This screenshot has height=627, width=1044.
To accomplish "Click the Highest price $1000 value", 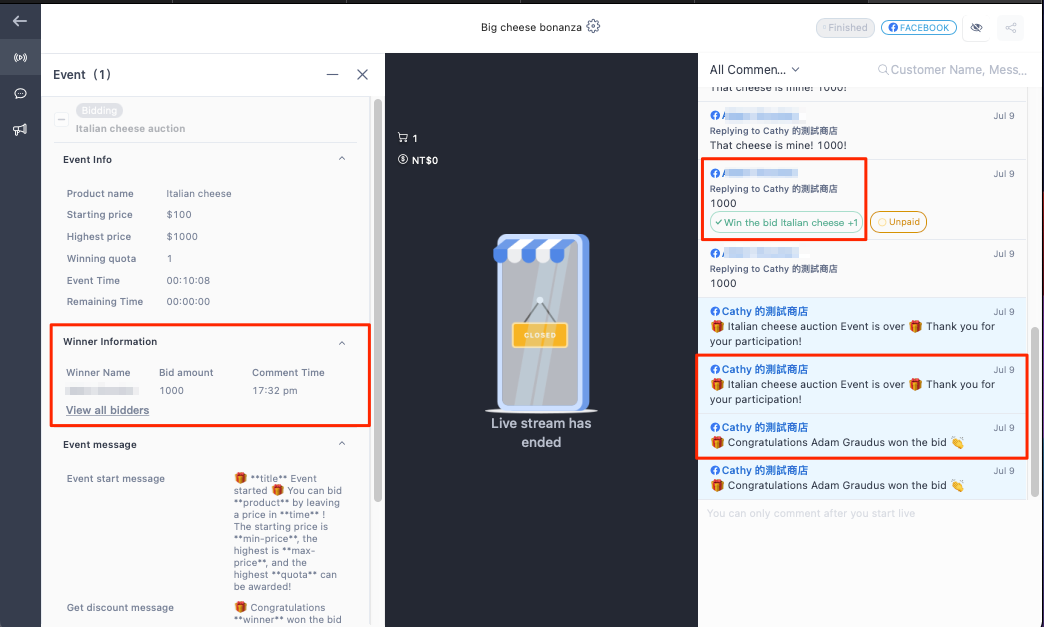I will tap(182, 236).
